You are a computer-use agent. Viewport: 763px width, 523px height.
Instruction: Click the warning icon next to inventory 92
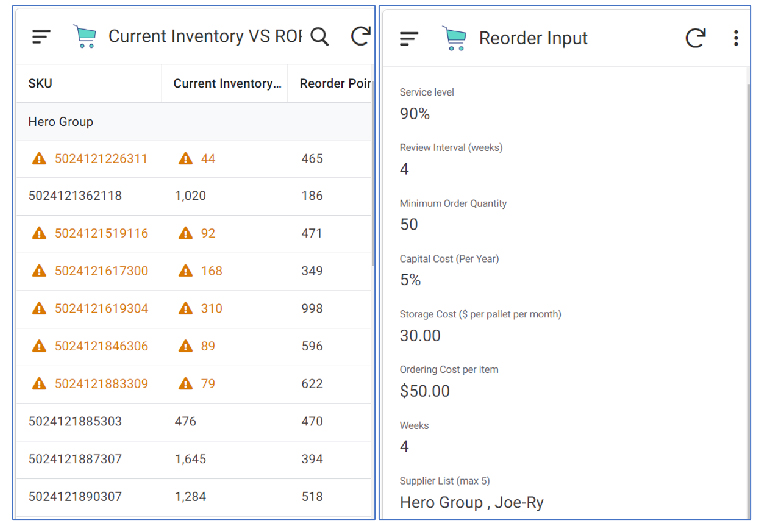(185, 233)
